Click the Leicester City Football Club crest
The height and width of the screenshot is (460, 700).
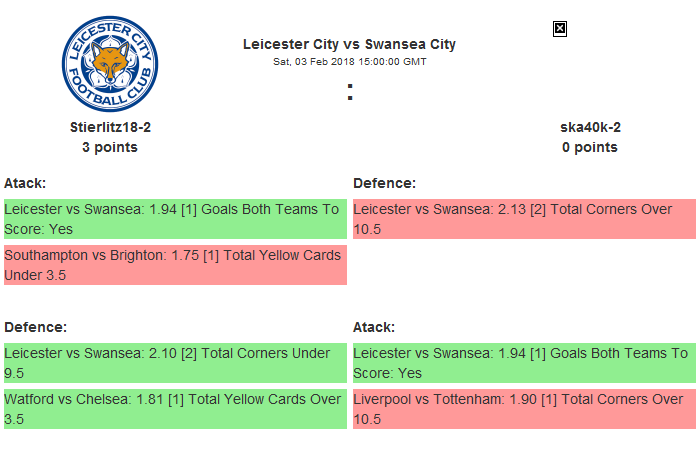109,62
